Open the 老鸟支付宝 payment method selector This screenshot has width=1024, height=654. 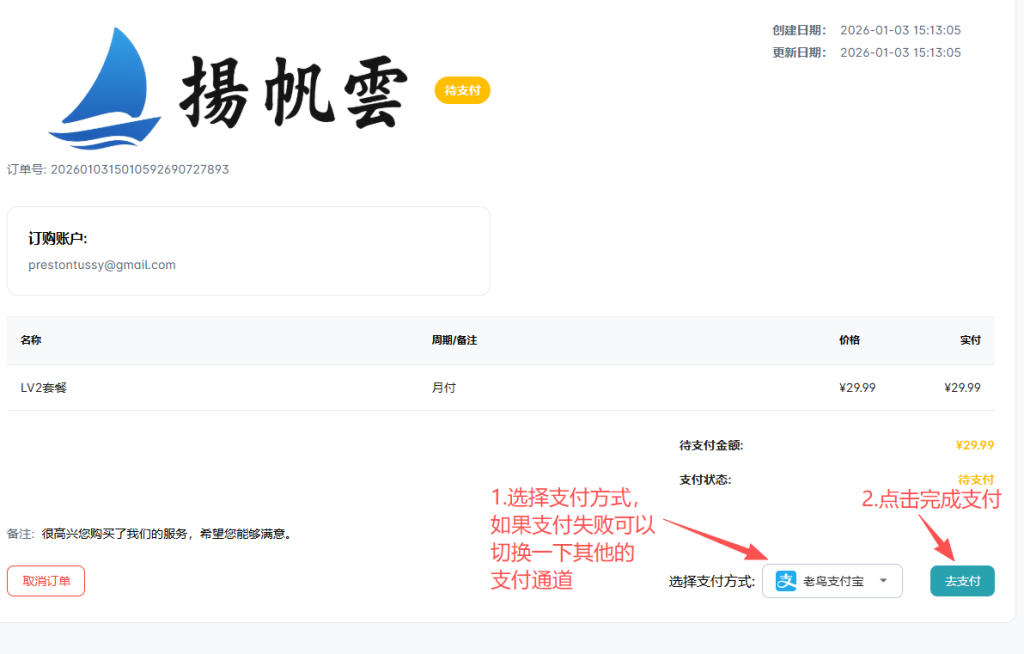point(832,581)
